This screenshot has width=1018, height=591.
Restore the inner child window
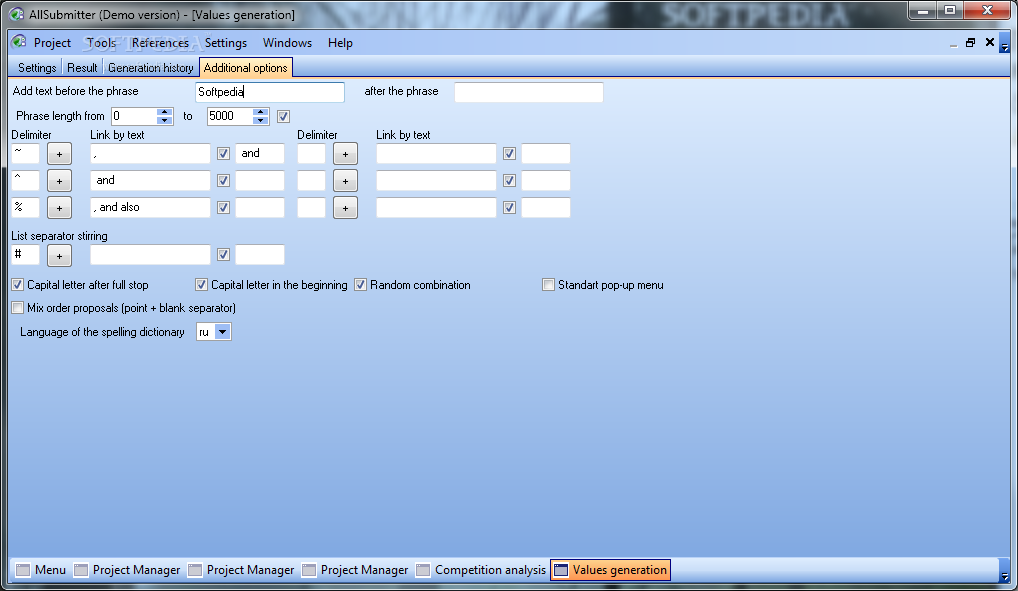[x=971, y=42]
